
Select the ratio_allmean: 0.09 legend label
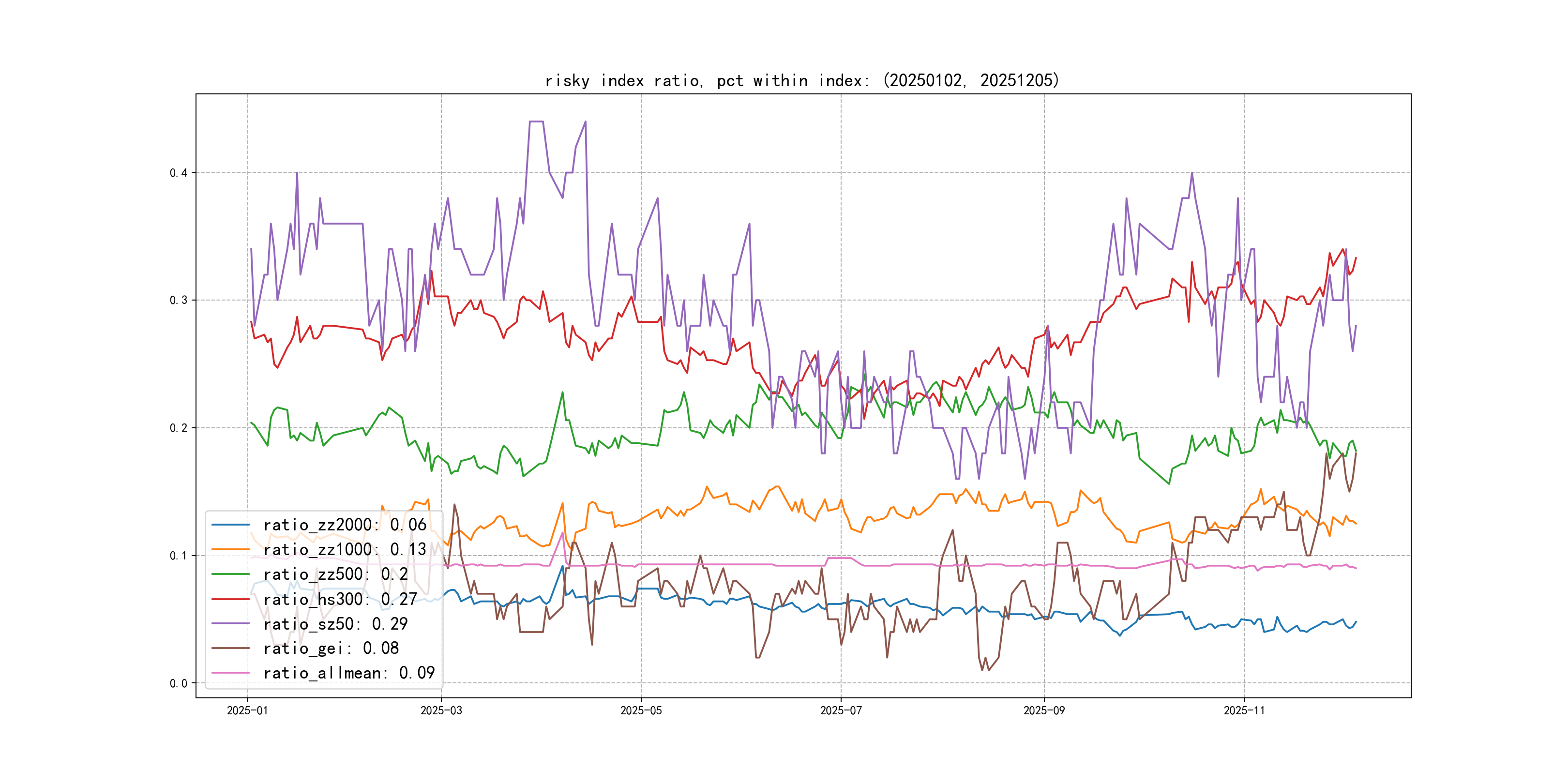point(349,673)
